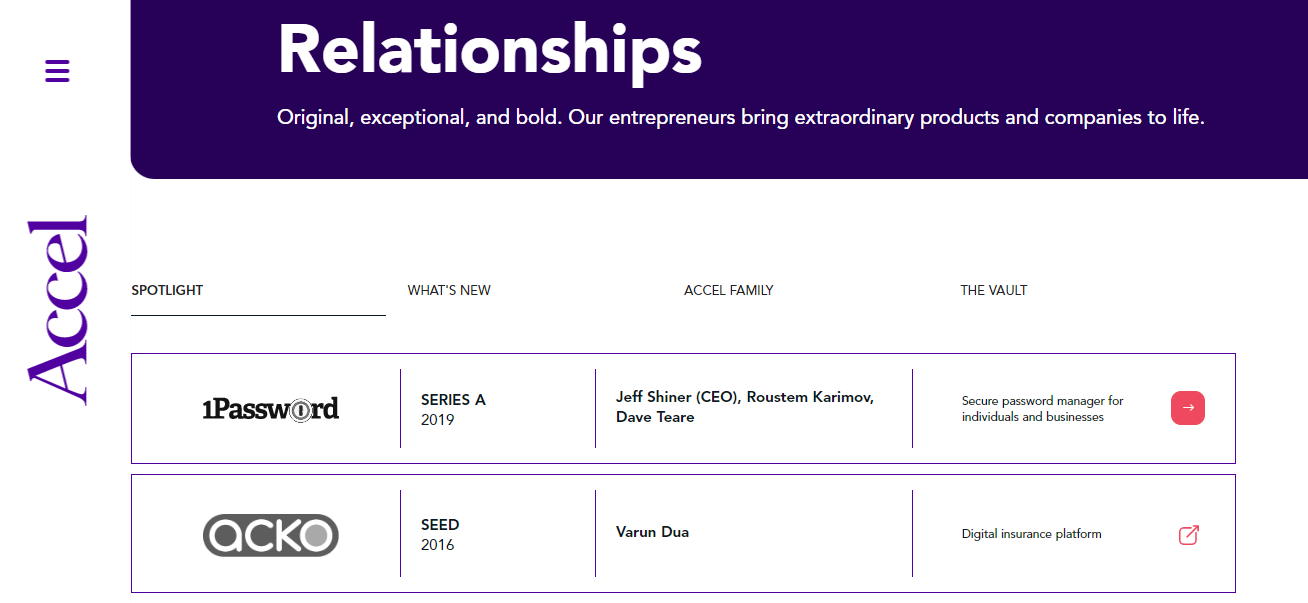Screen dimensions: 1308x603
Task: Go to The Vault tab
Action: click(x=993, y=291)
